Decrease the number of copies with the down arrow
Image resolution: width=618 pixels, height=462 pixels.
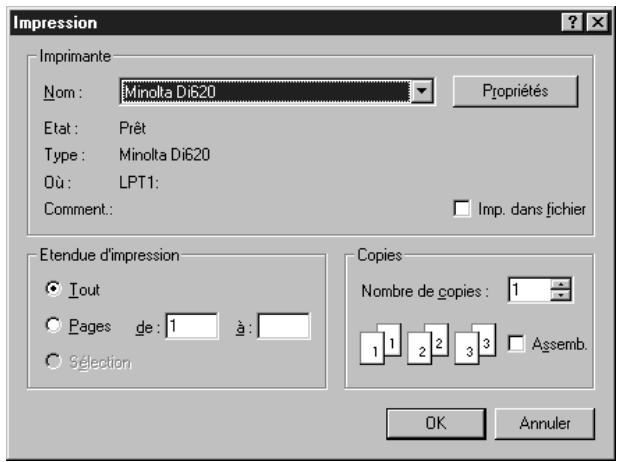coord(560,295)
